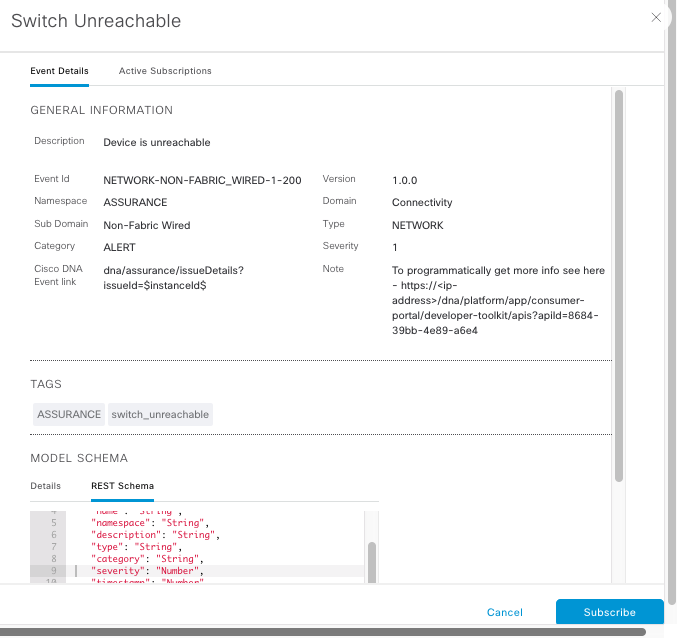Open the Active Subscriptions tab
The height and width of the screenshot is (638, 677).
[165, 71]
